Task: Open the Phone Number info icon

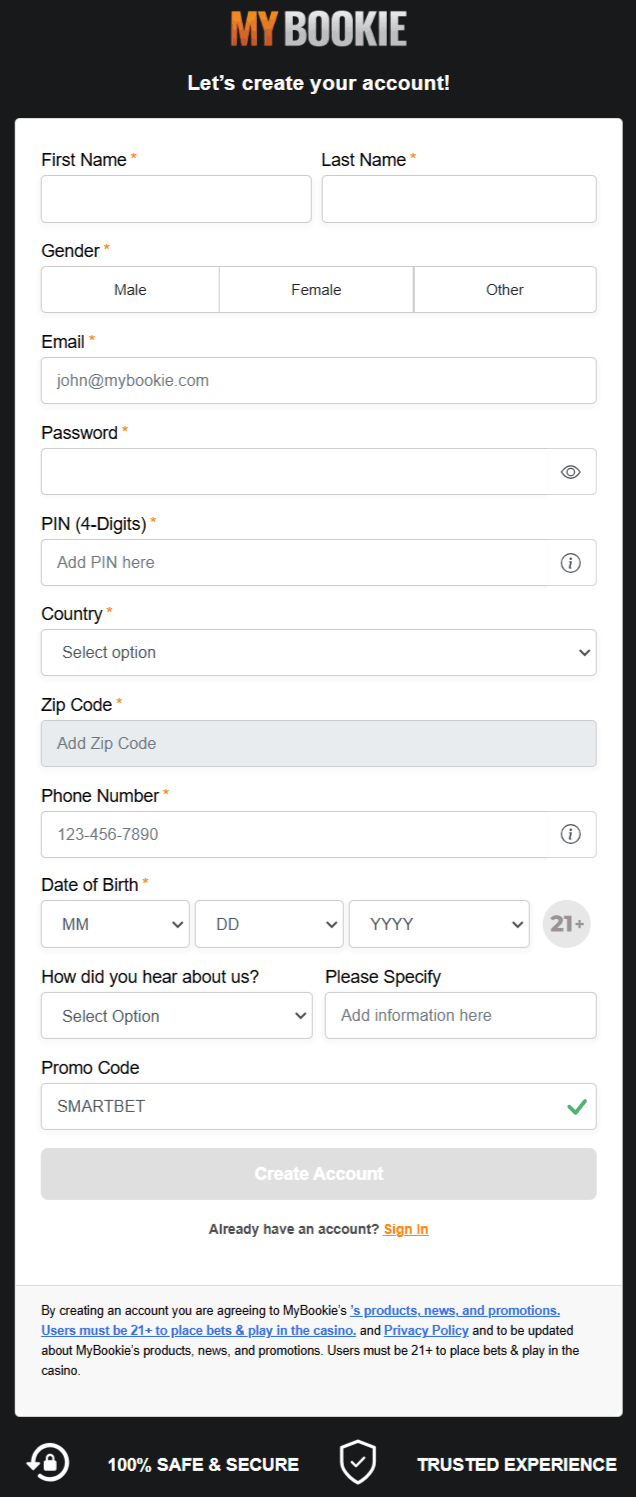Action: click(571, 834)
